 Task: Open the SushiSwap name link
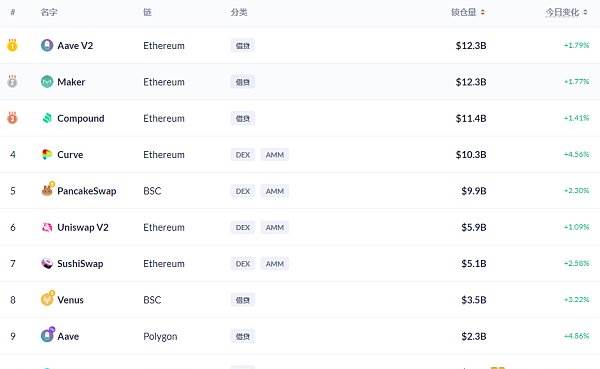tap(80, 264)
